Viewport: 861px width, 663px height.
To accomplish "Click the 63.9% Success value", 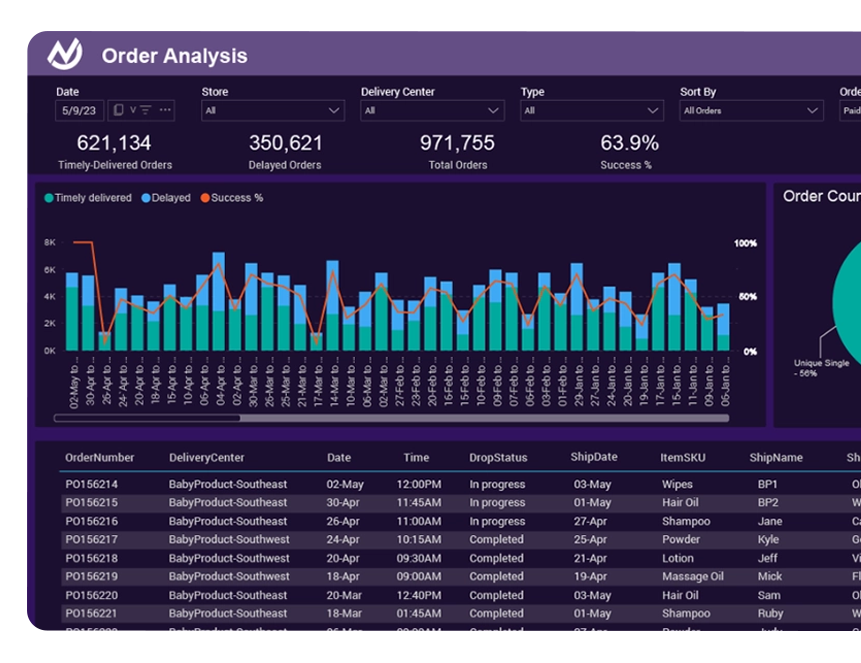I will point(629,143).
